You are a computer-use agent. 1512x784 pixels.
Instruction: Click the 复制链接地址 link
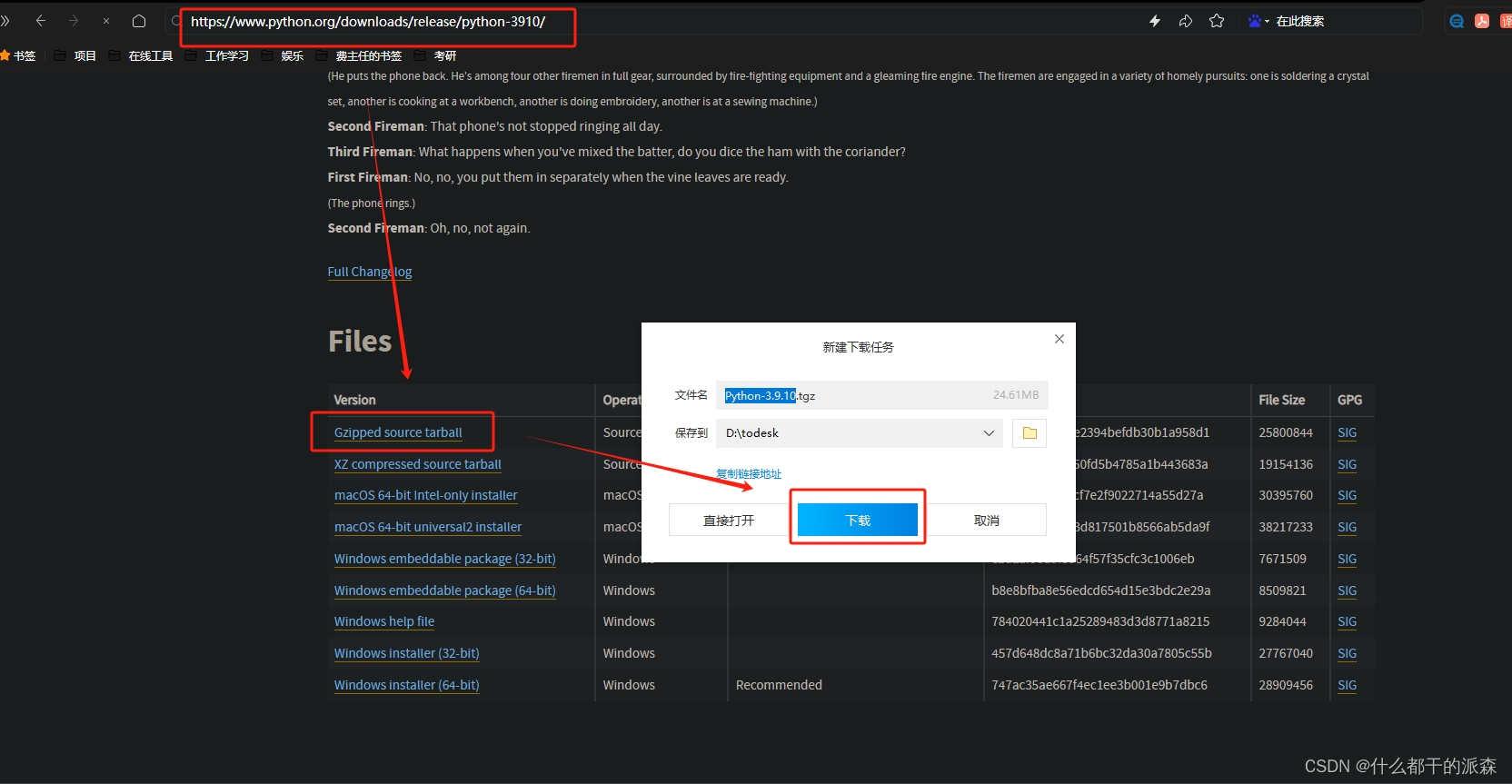(749, 474)
